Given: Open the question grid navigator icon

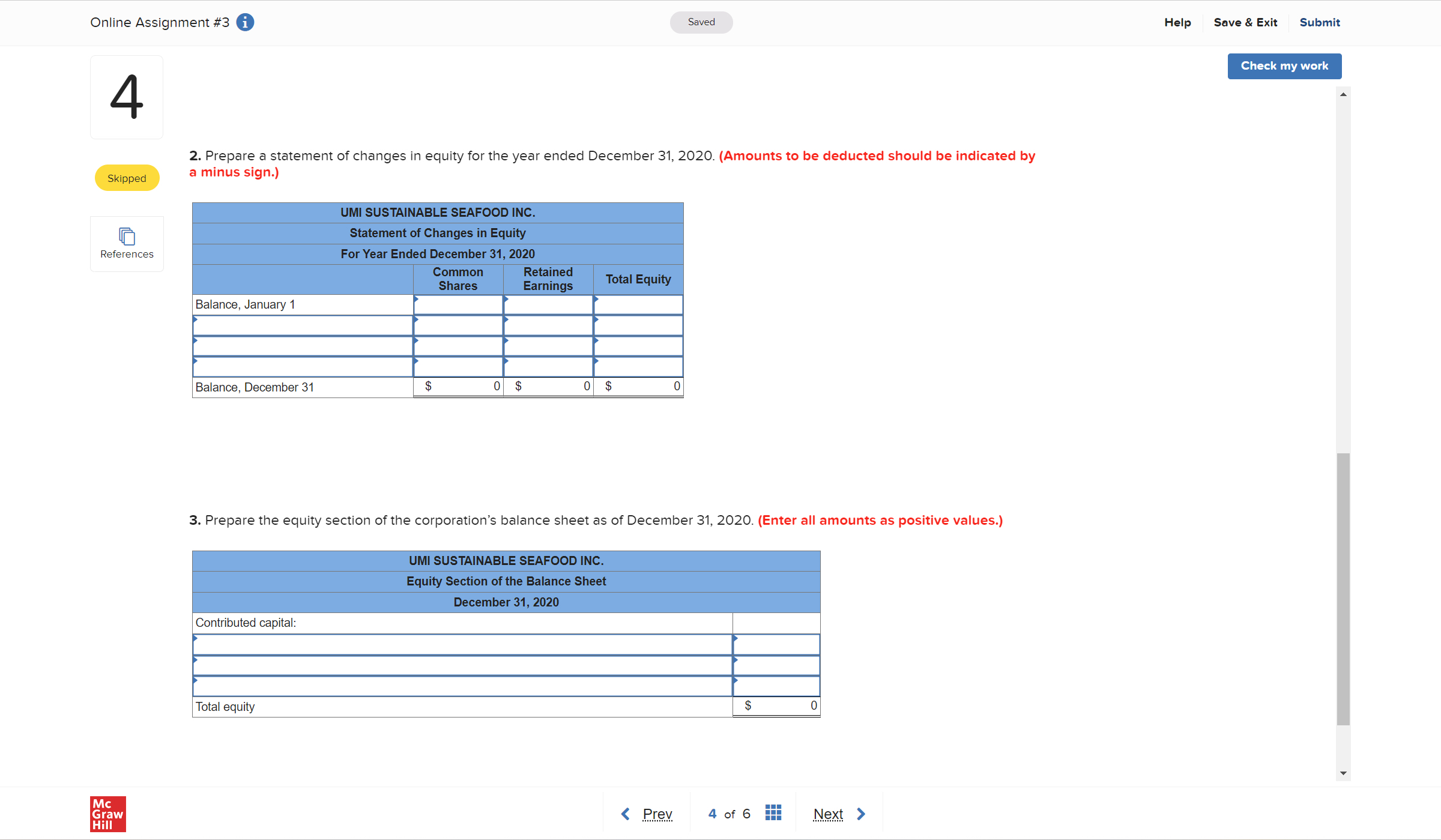Looking at the screenshot, I should point(773,813).
